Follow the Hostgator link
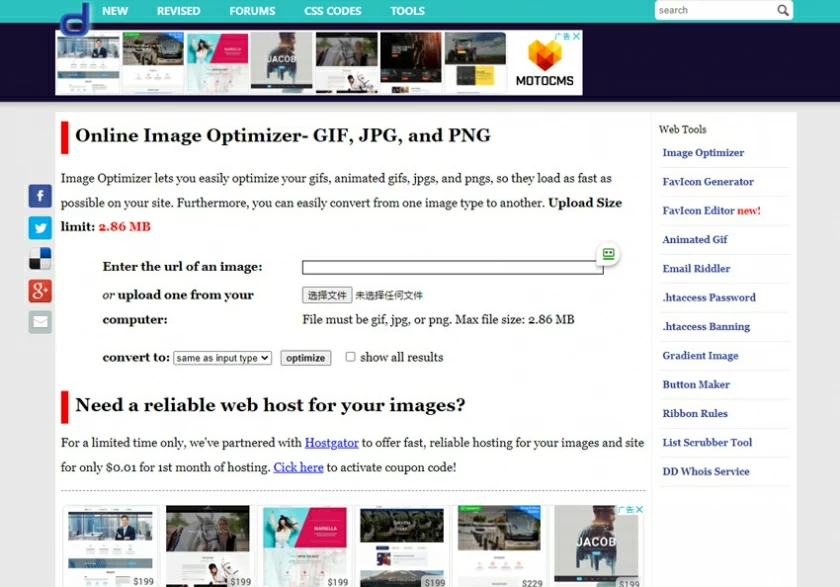Viewport: 840px width, 587px height. pos(331,442)
